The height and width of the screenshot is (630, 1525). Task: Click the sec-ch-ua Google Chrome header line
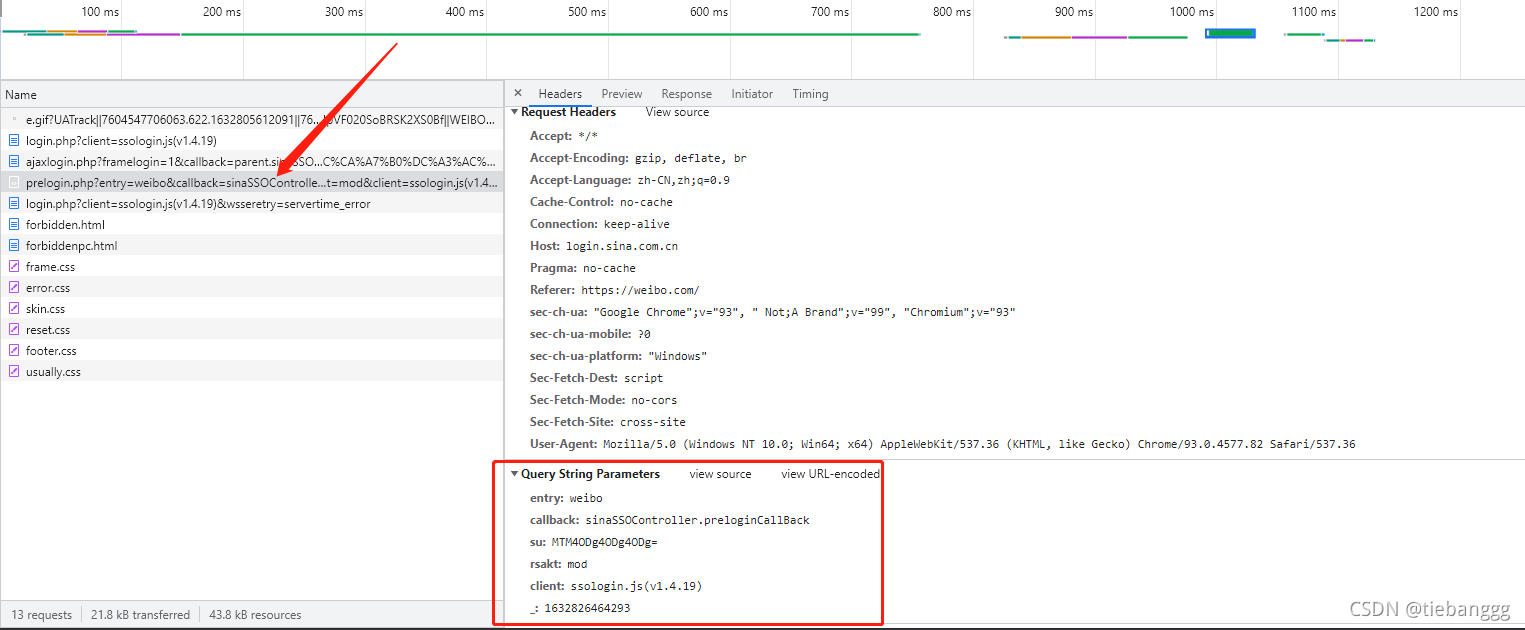tap(773, 312)
